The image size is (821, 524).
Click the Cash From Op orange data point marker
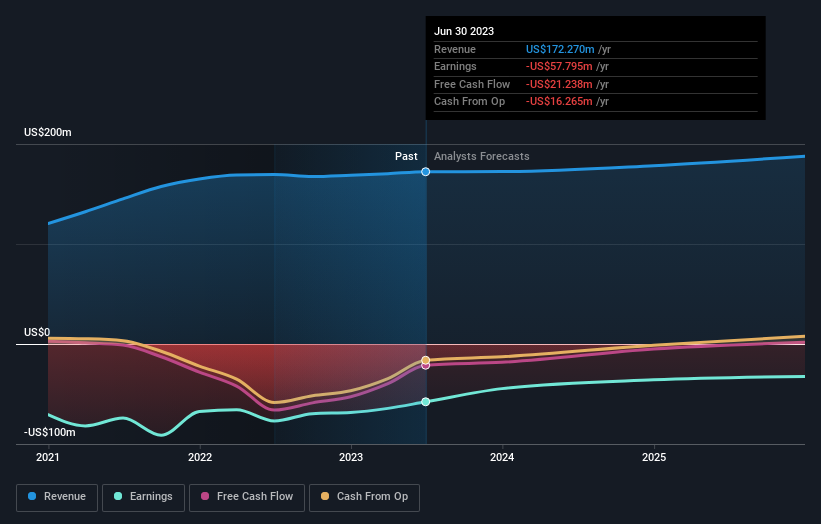[x=426, y=360]
